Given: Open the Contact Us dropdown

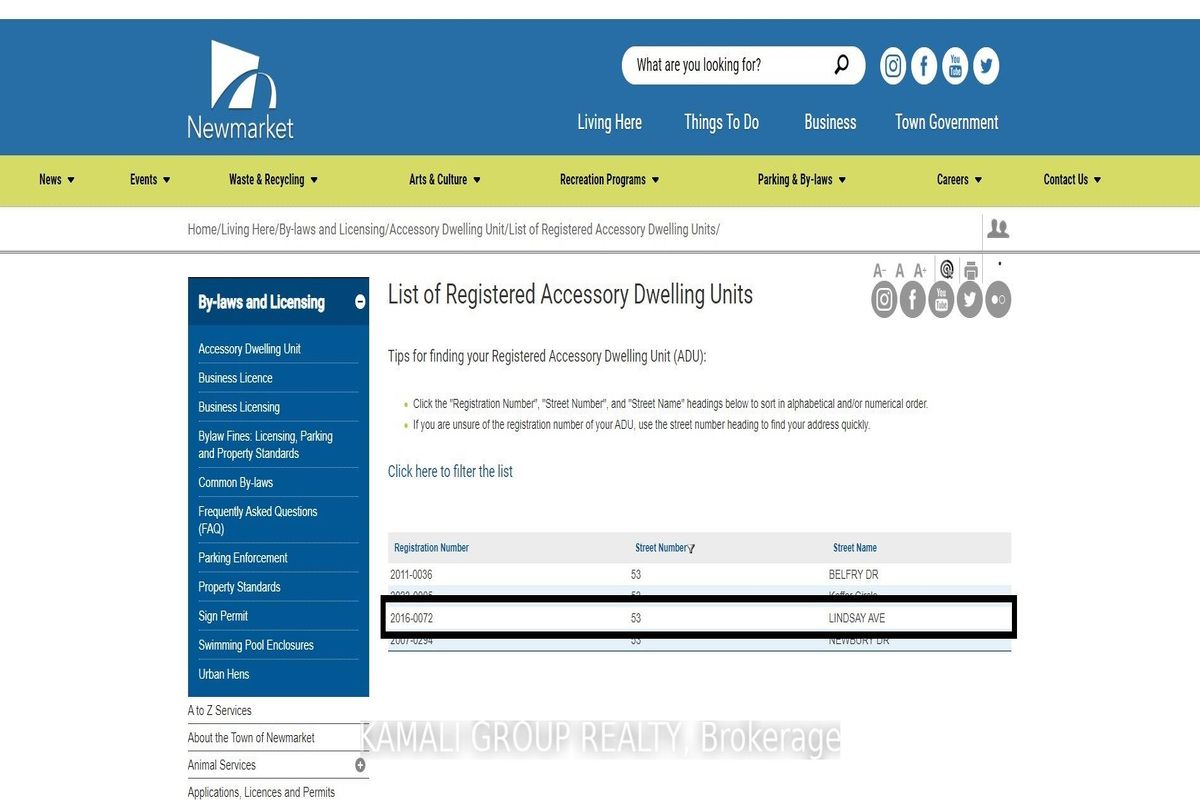Looking at the screenshot, I should (1073, 180).
